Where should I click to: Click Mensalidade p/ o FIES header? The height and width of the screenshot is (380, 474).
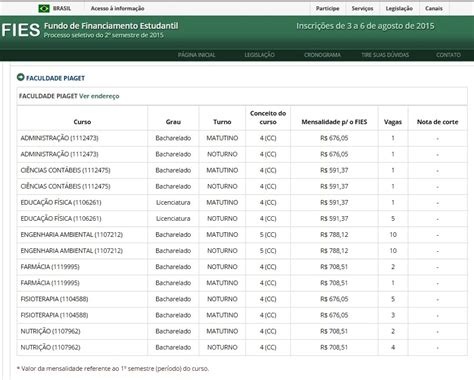[334, 122]
